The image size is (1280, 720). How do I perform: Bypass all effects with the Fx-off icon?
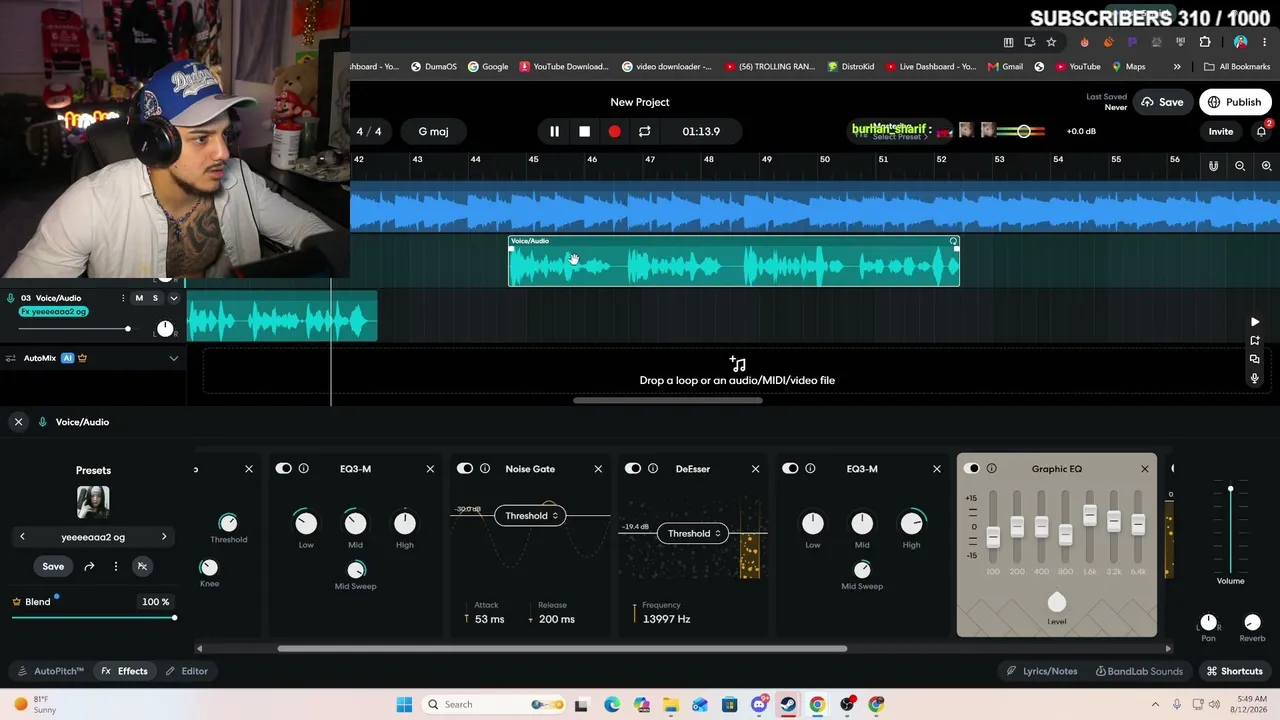coord(142,566)
